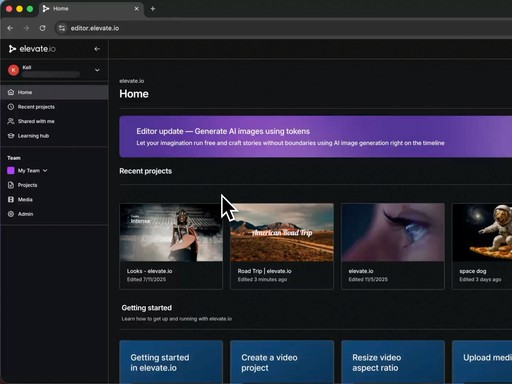Open the Media library

tap(54, 199)
